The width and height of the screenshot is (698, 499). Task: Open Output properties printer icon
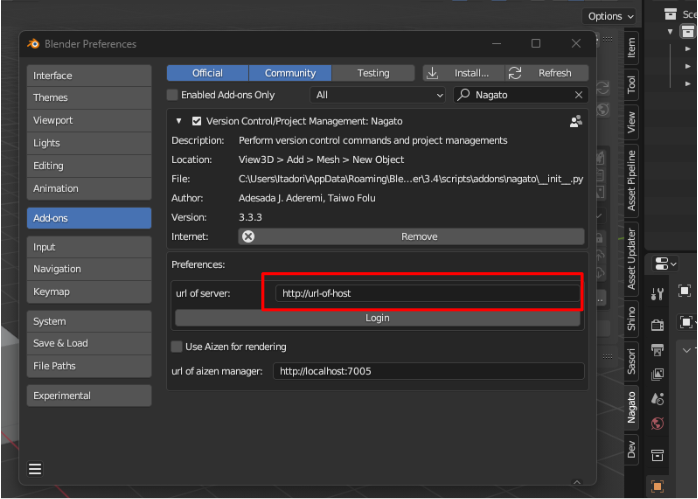(x=657, y=349)
